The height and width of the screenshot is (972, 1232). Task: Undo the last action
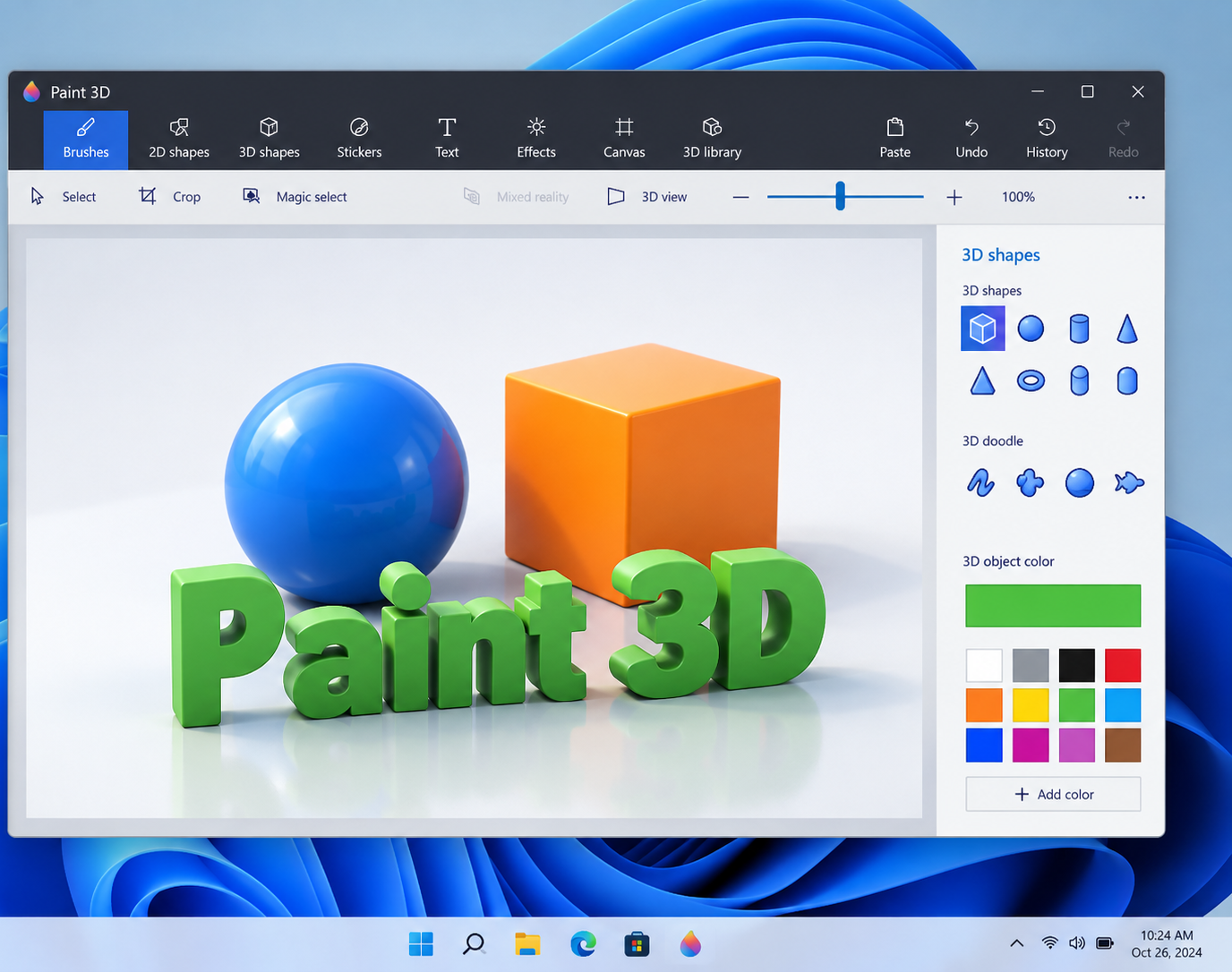click(971, 140)
